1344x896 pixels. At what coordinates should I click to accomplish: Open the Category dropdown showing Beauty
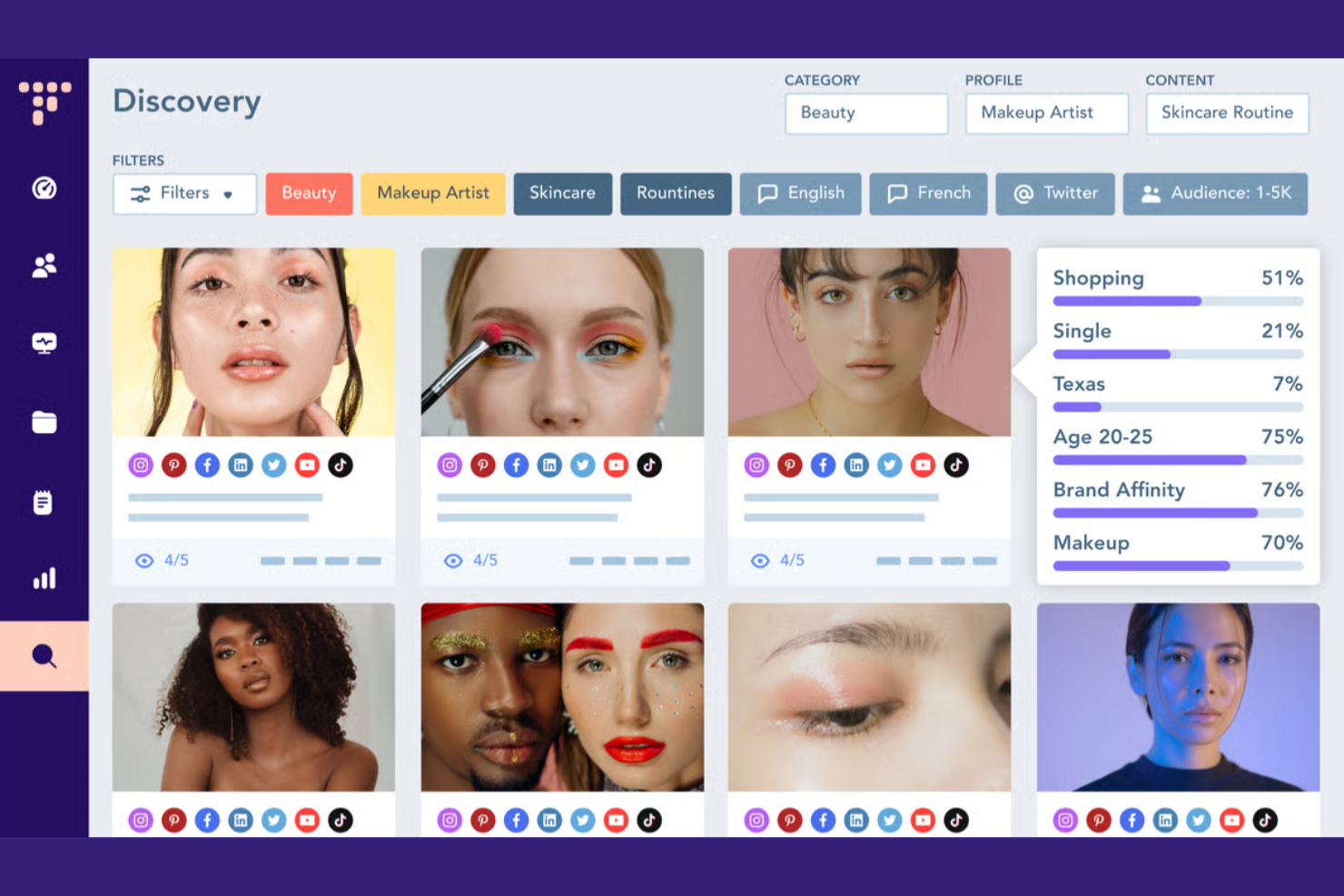click(x=865, y=113)
